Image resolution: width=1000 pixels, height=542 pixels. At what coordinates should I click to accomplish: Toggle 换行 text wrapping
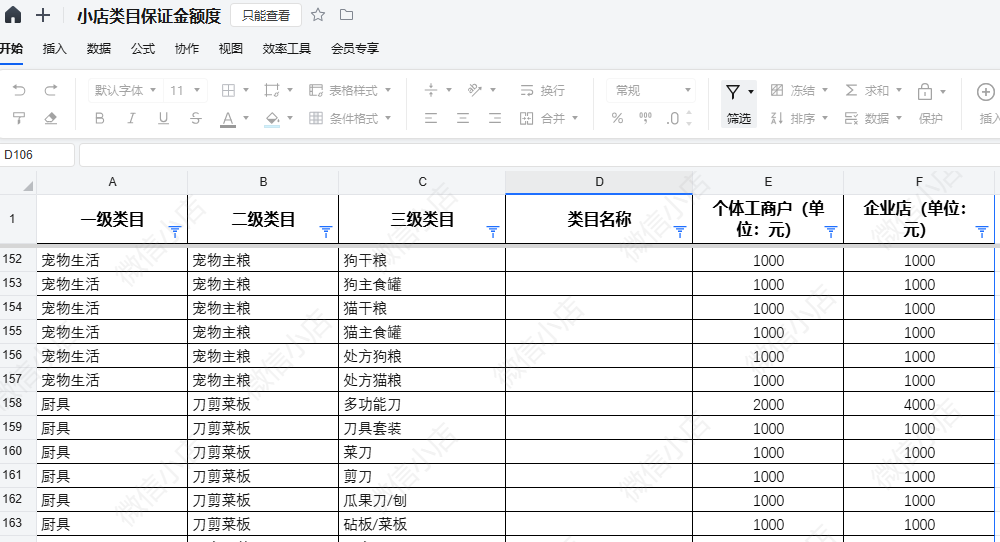point(542,90)
